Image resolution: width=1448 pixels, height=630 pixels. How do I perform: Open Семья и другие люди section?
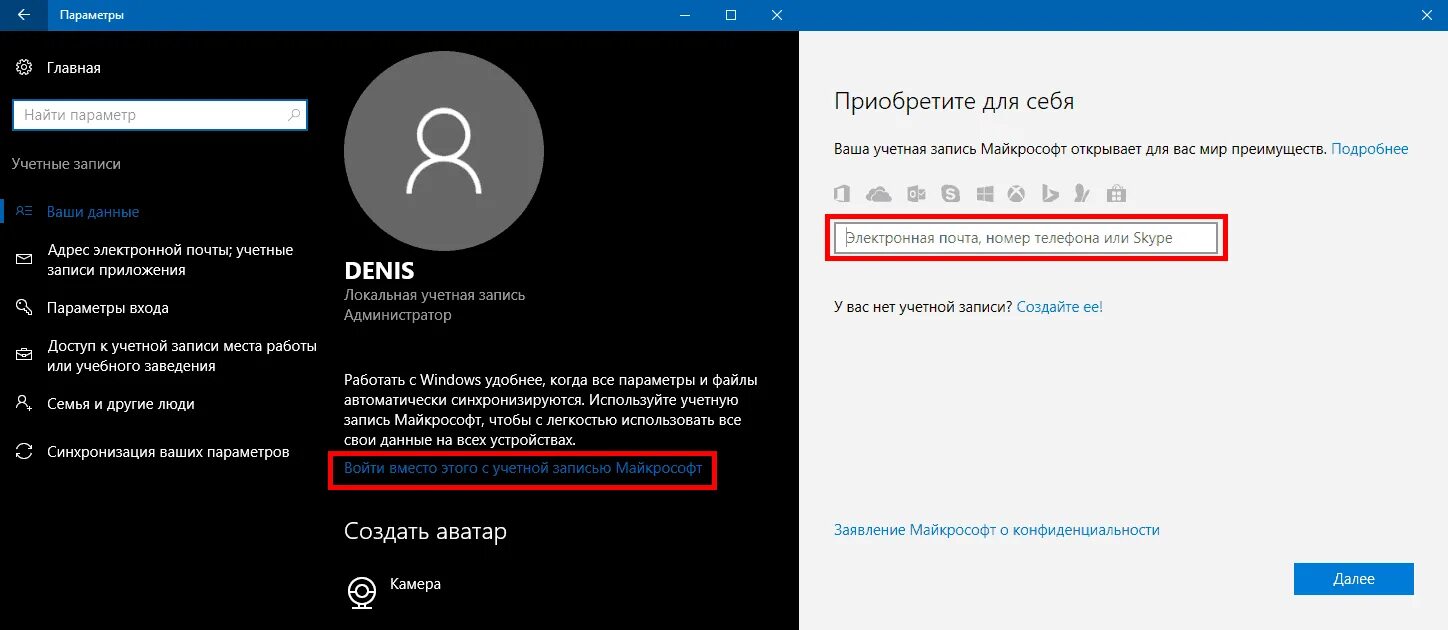(121, 404)
